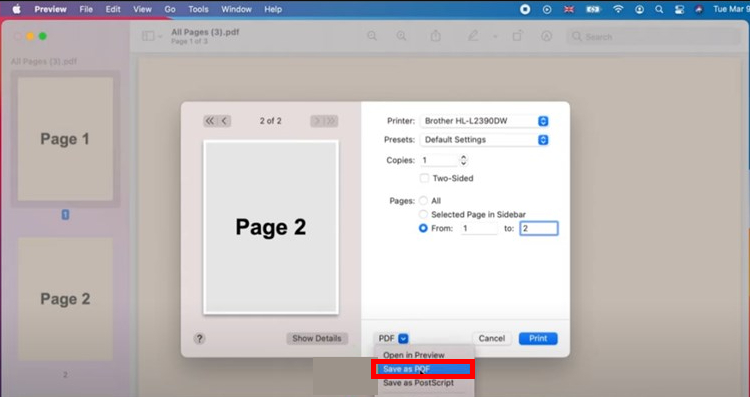Click the screen recording stop icon in the menu bar
This screenshot has height=397, width=750.
[x=525, y=9]
